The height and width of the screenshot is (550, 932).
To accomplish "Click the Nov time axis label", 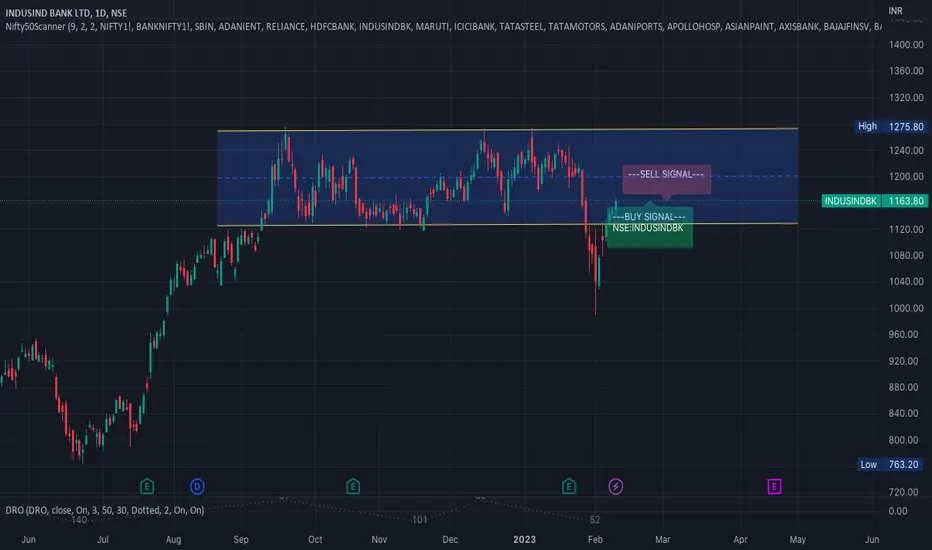I will click(x=379, y=539).
